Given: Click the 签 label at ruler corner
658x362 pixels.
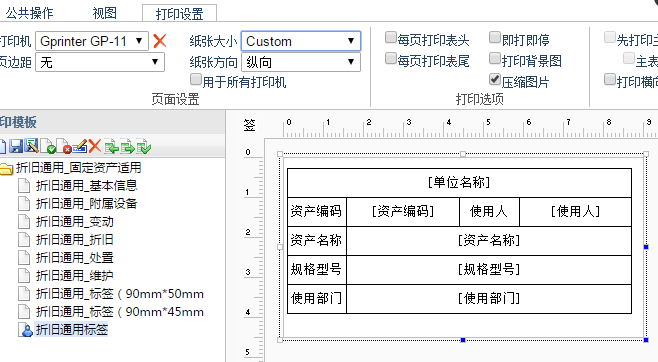Looking at the screenshot, I should 250,125.
